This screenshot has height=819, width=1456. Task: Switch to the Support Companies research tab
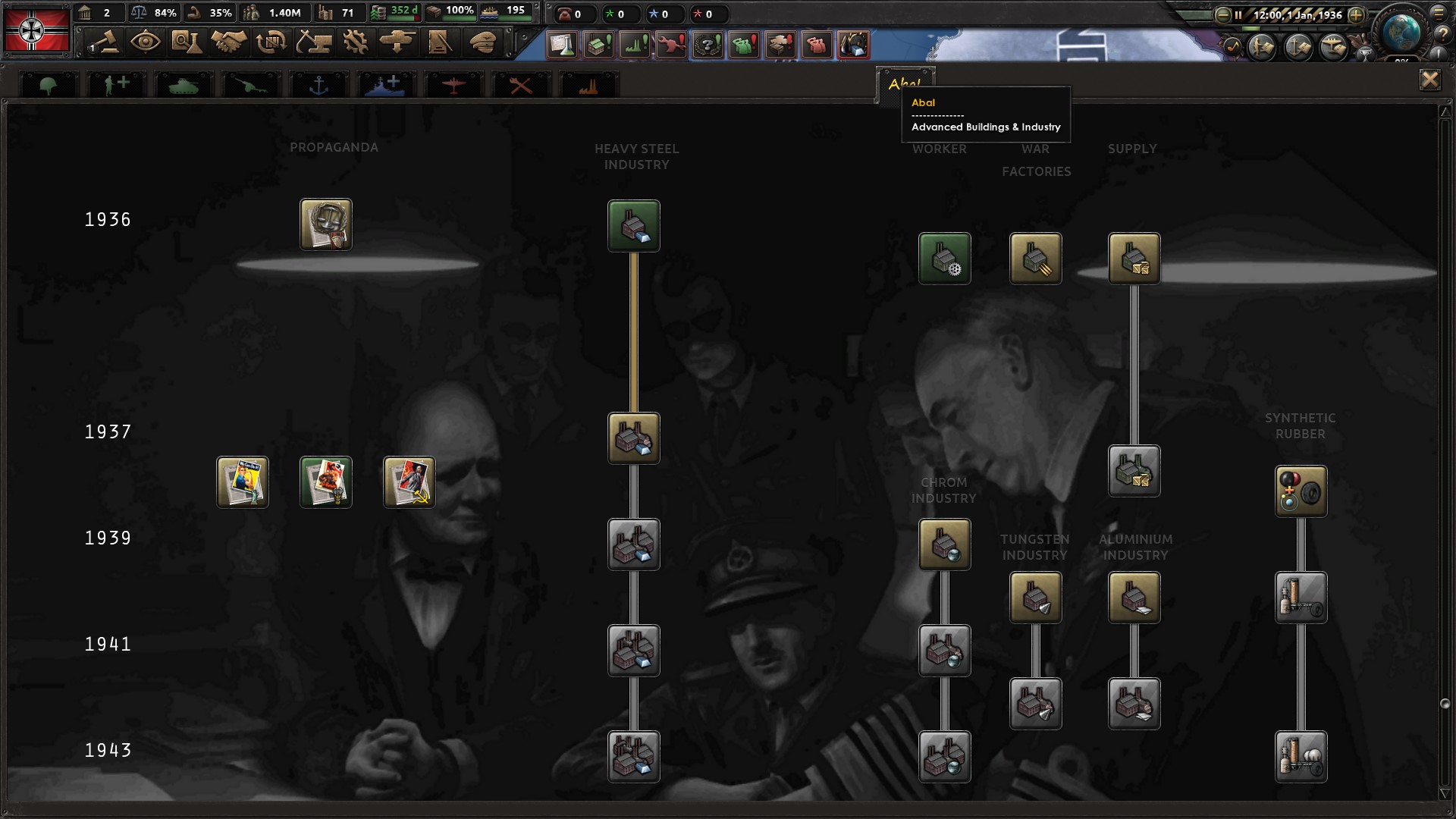pyautogui.click(x=115, y=85)
